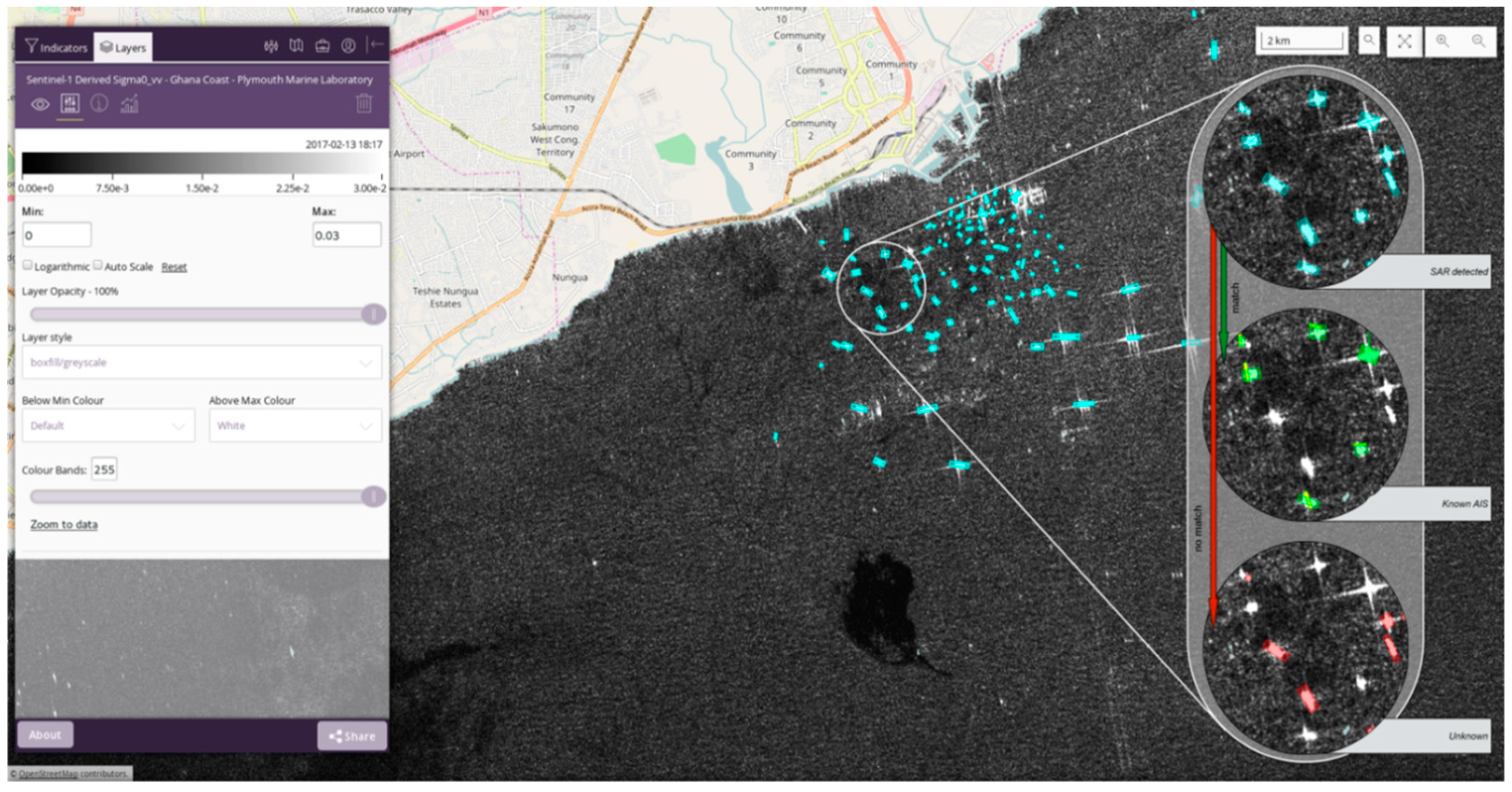Viewport: 1512px width, 792px height.
Task: Activate the fullscreen toggle on the map
Action: point(1404,41)
